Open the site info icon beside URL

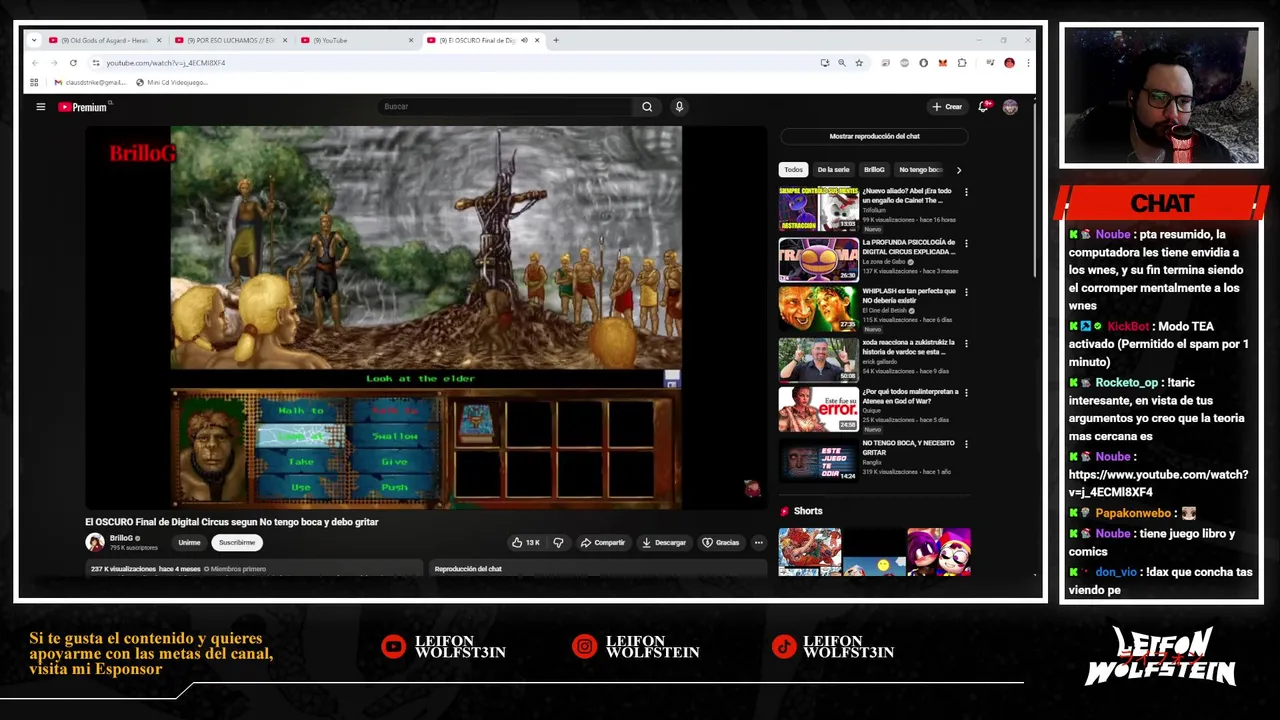(96, 63)
